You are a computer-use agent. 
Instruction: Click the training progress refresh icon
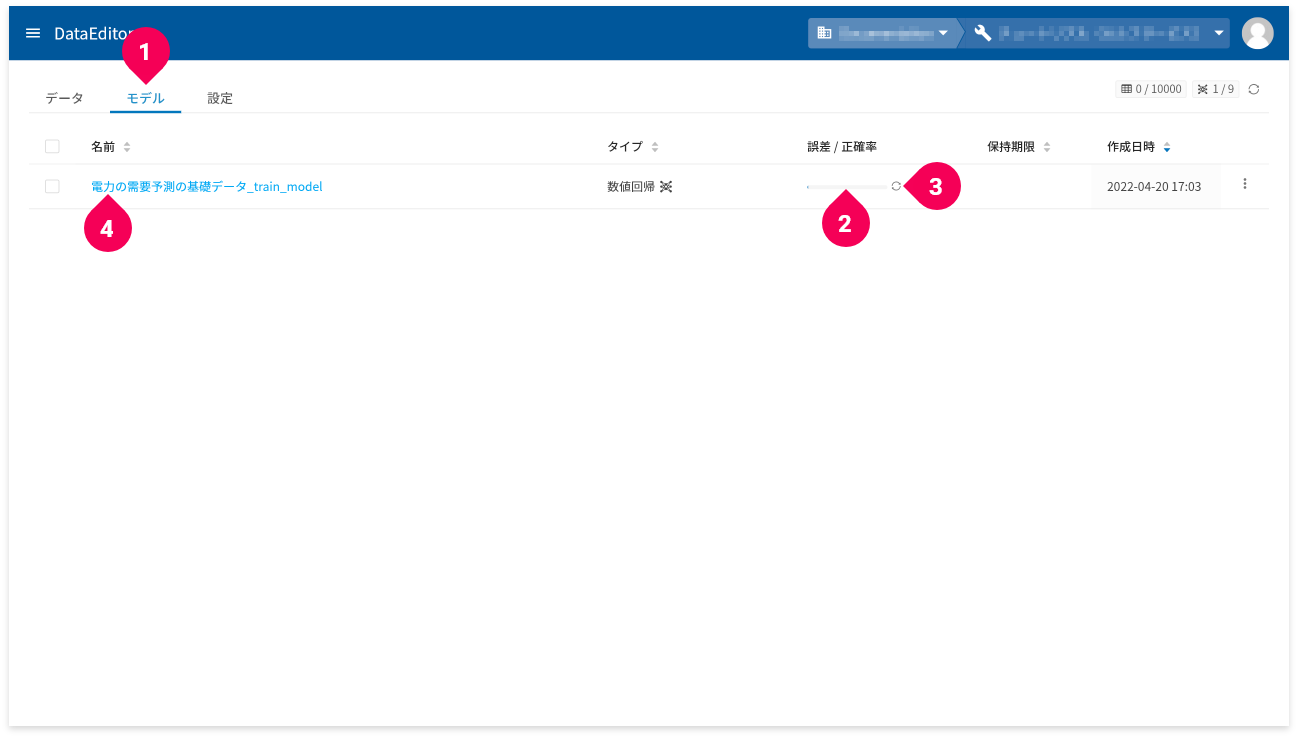(896, 186)
